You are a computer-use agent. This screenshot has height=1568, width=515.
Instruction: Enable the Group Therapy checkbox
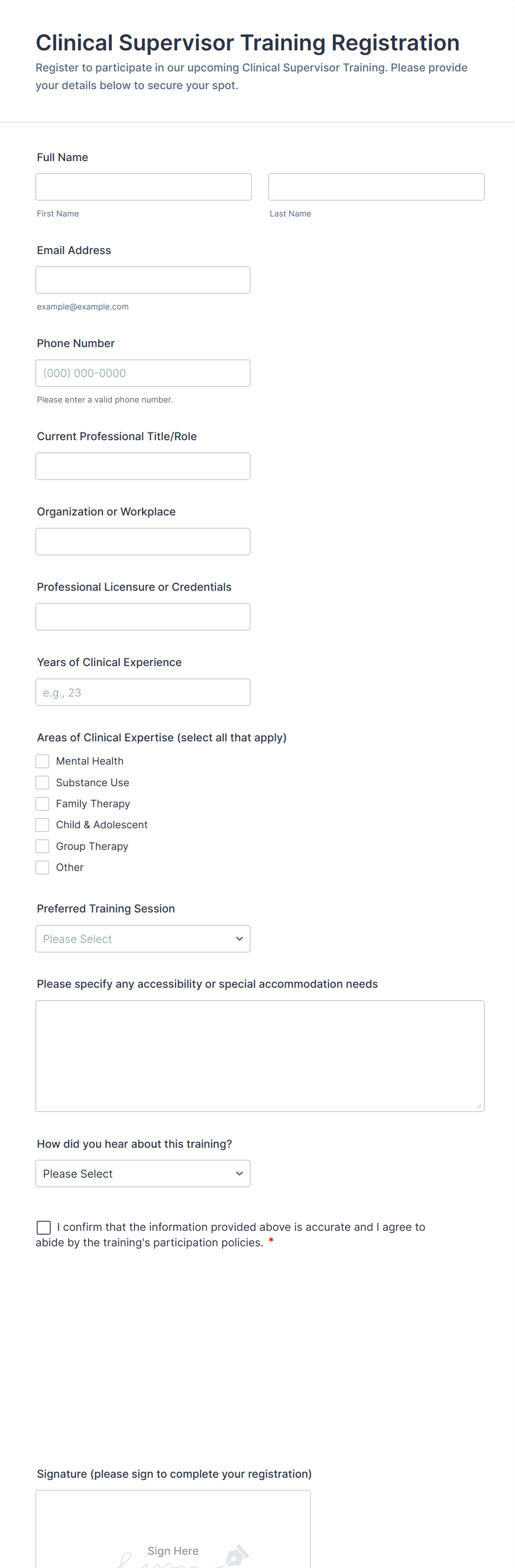pyautogui.click(x=42, y=846)
